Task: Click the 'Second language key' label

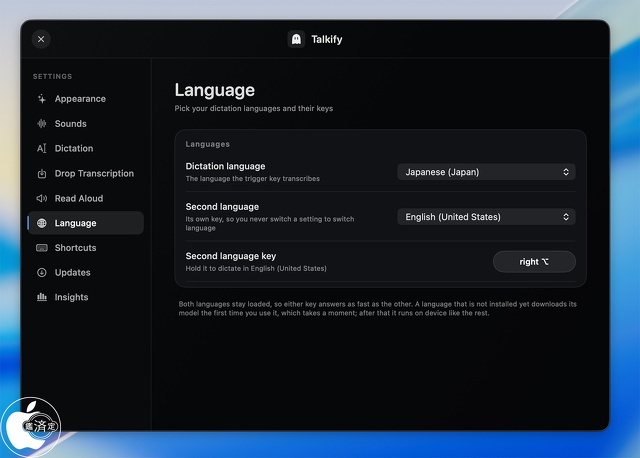Action: tap(231, 256)
